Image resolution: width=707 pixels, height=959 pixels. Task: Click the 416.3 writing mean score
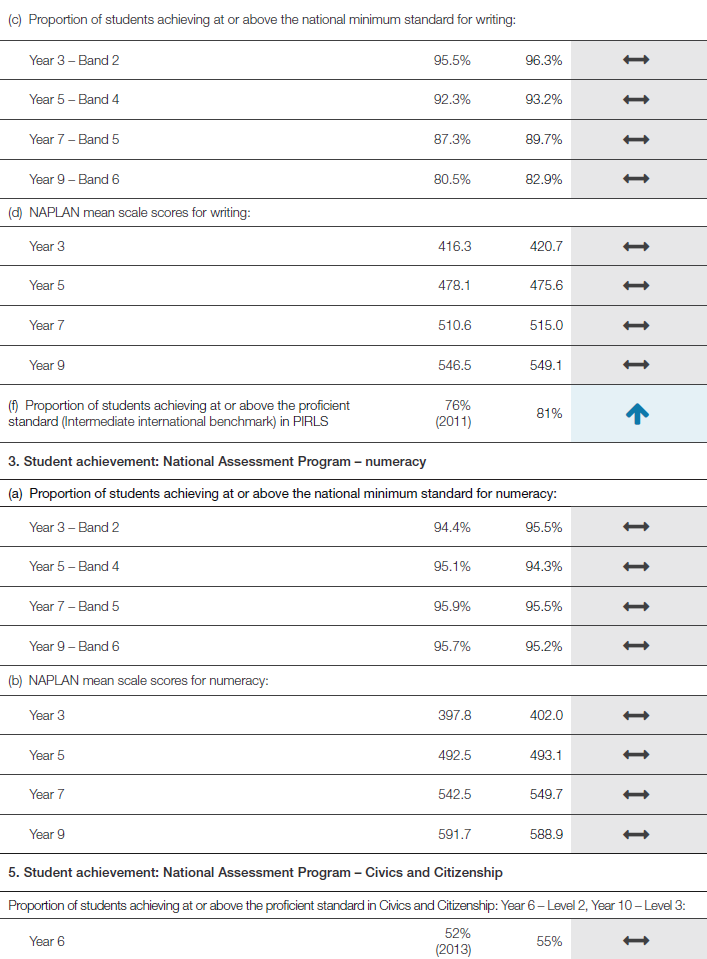454,246
